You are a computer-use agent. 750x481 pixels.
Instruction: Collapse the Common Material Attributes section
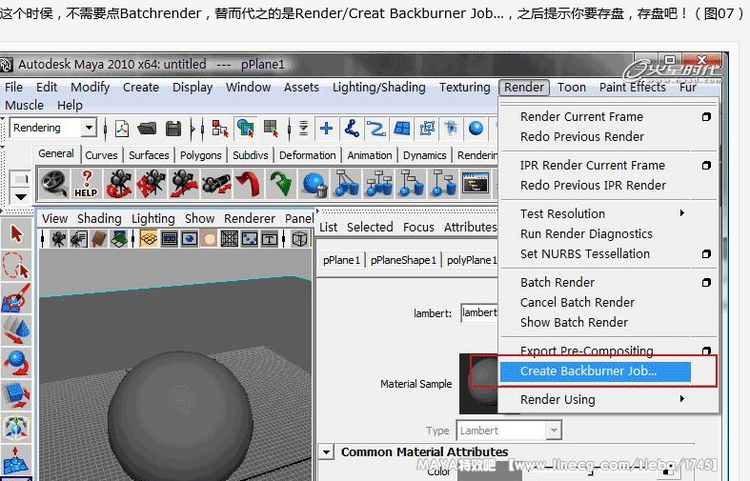(x=326, y=452)
